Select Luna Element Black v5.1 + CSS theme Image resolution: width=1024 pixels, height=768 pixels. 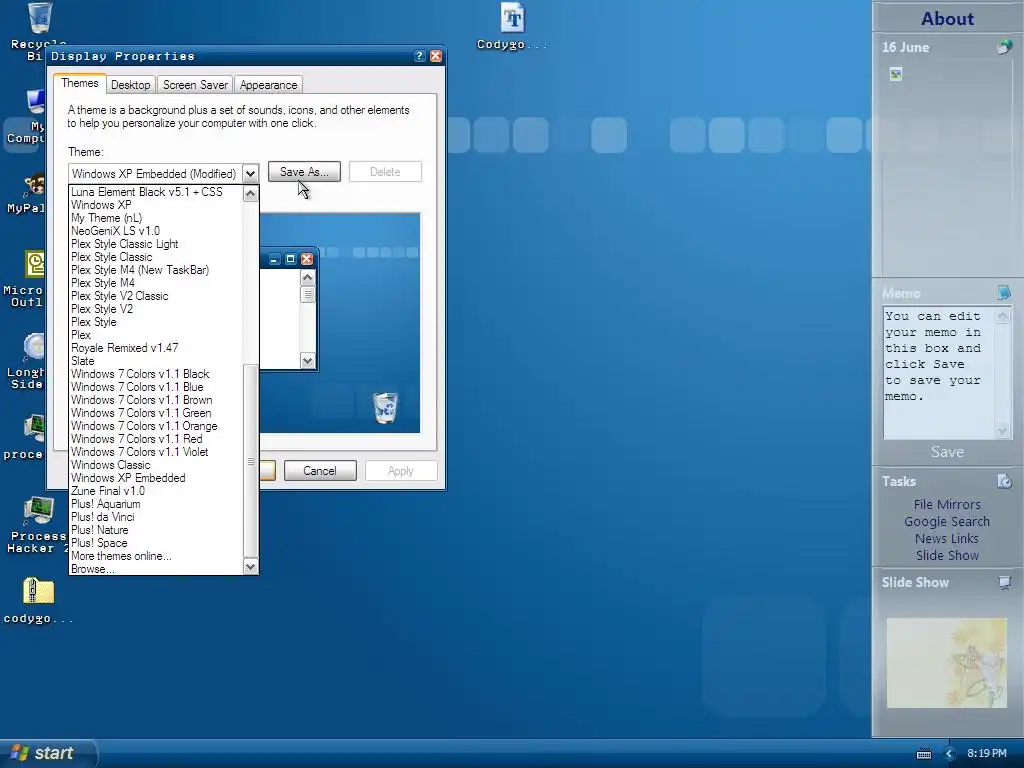[155, 192]
